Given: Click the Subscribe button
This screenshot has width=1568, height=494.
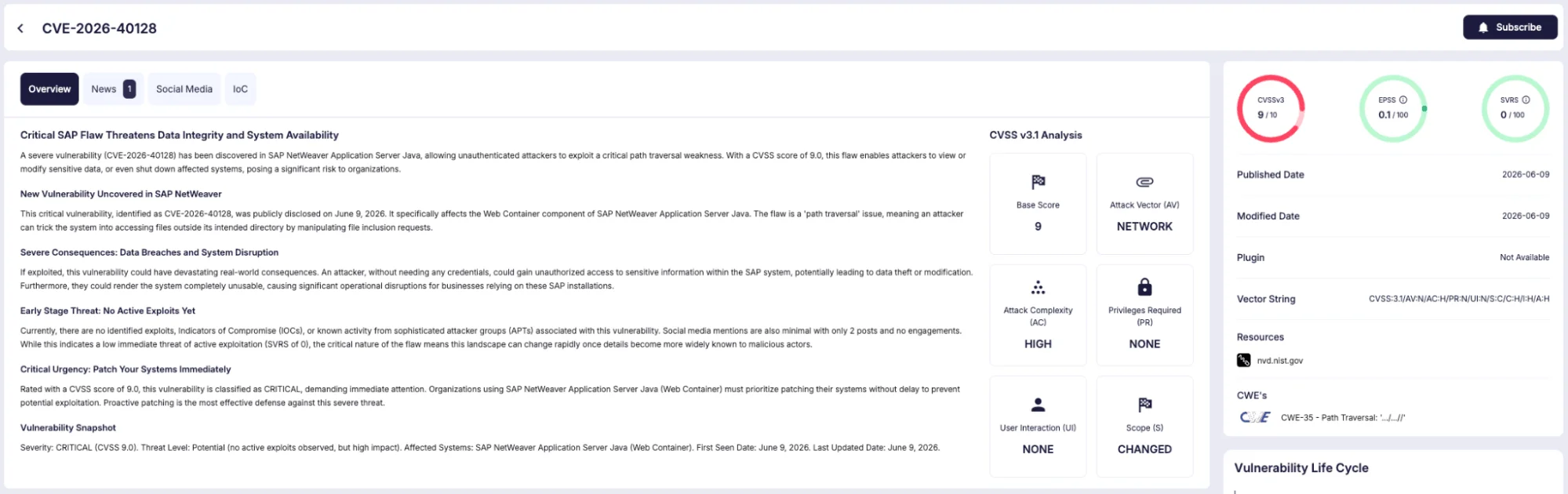Looking at the screenshot, I should click(x=1510, y=27).
